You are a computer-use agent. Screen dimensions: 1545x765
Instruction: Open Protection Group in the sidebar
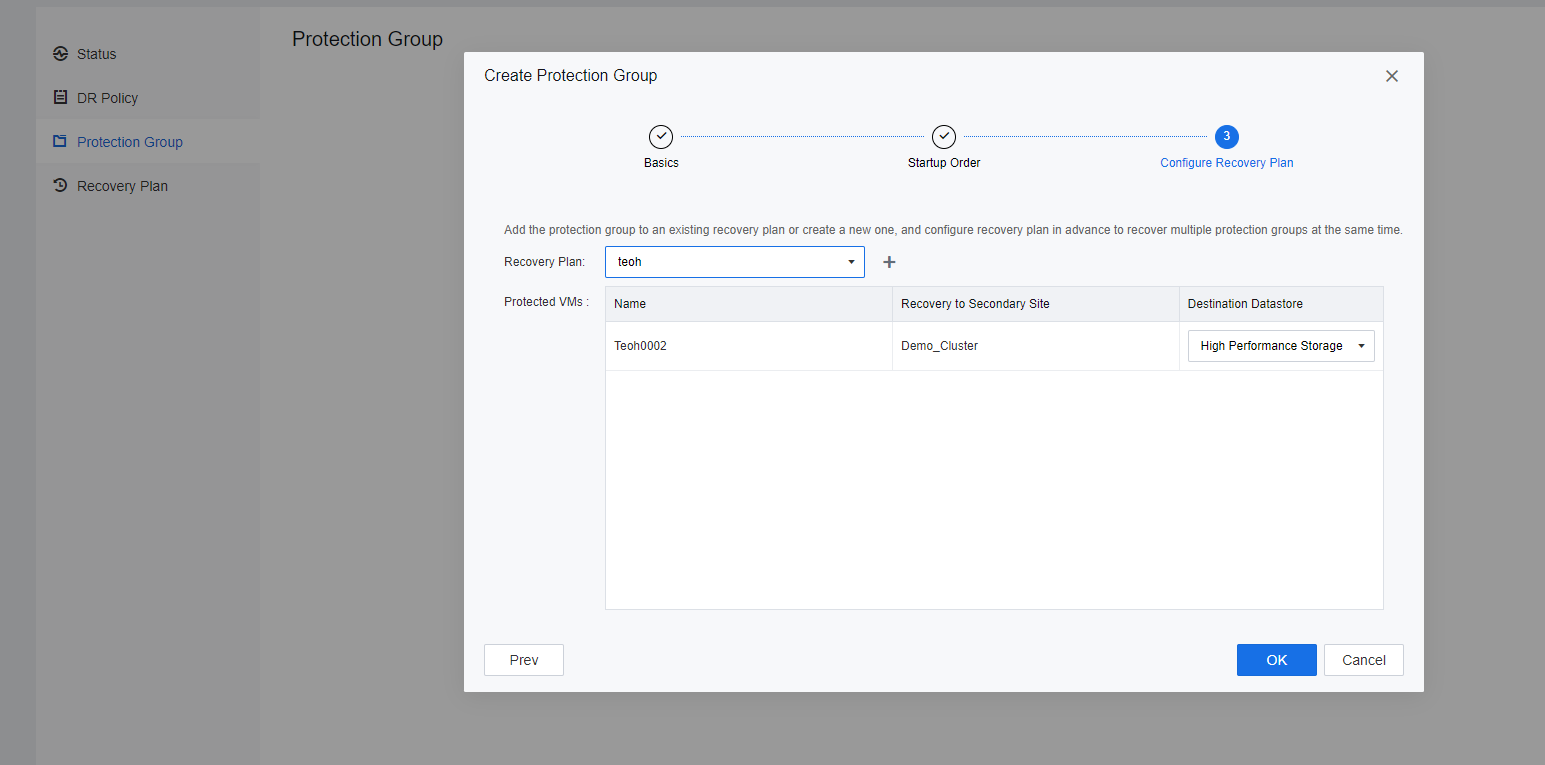coord(129,142)
